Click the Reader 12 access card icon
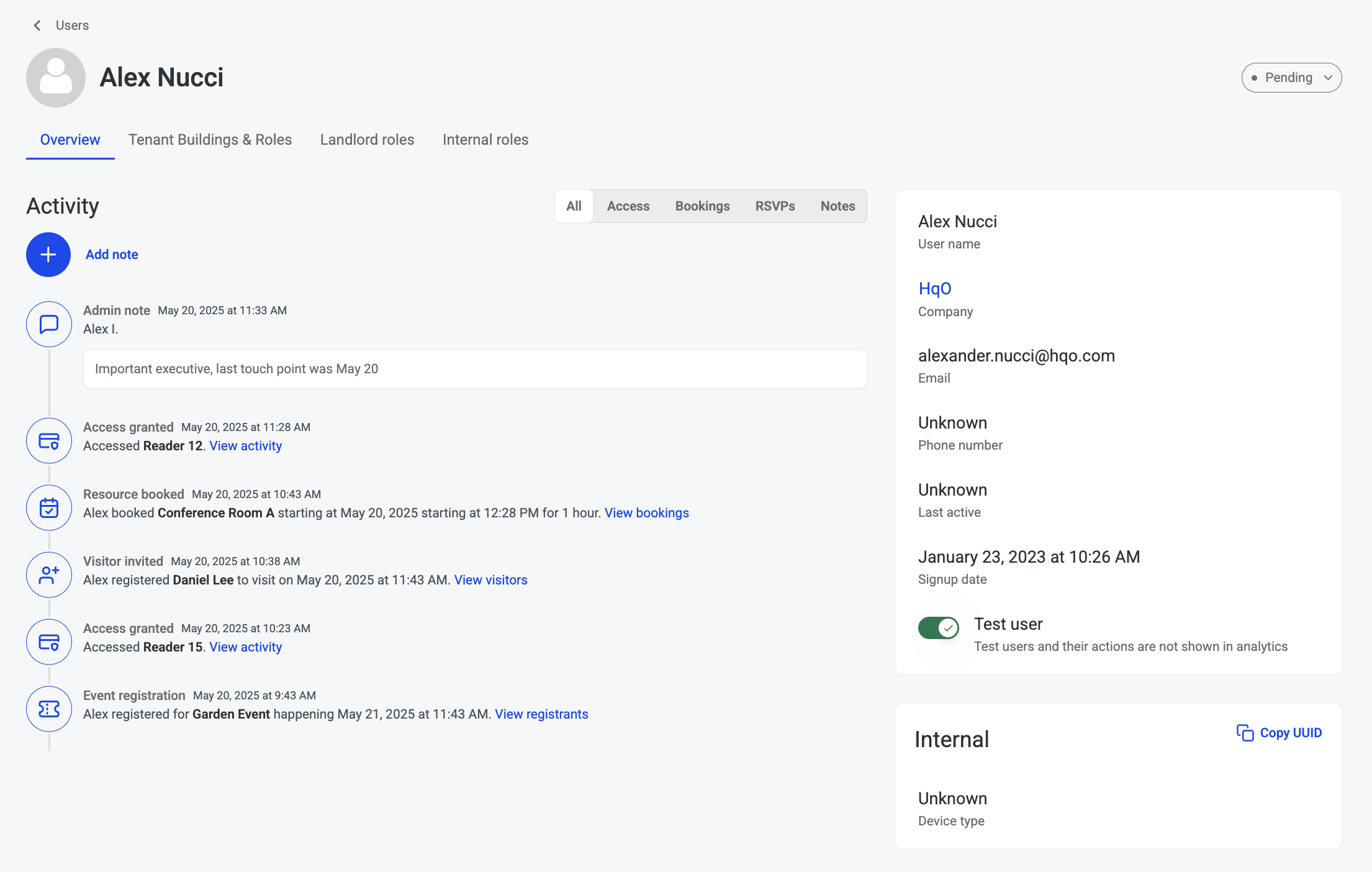The width and height of the screenshot is (1372, 872). coord(49,441)
